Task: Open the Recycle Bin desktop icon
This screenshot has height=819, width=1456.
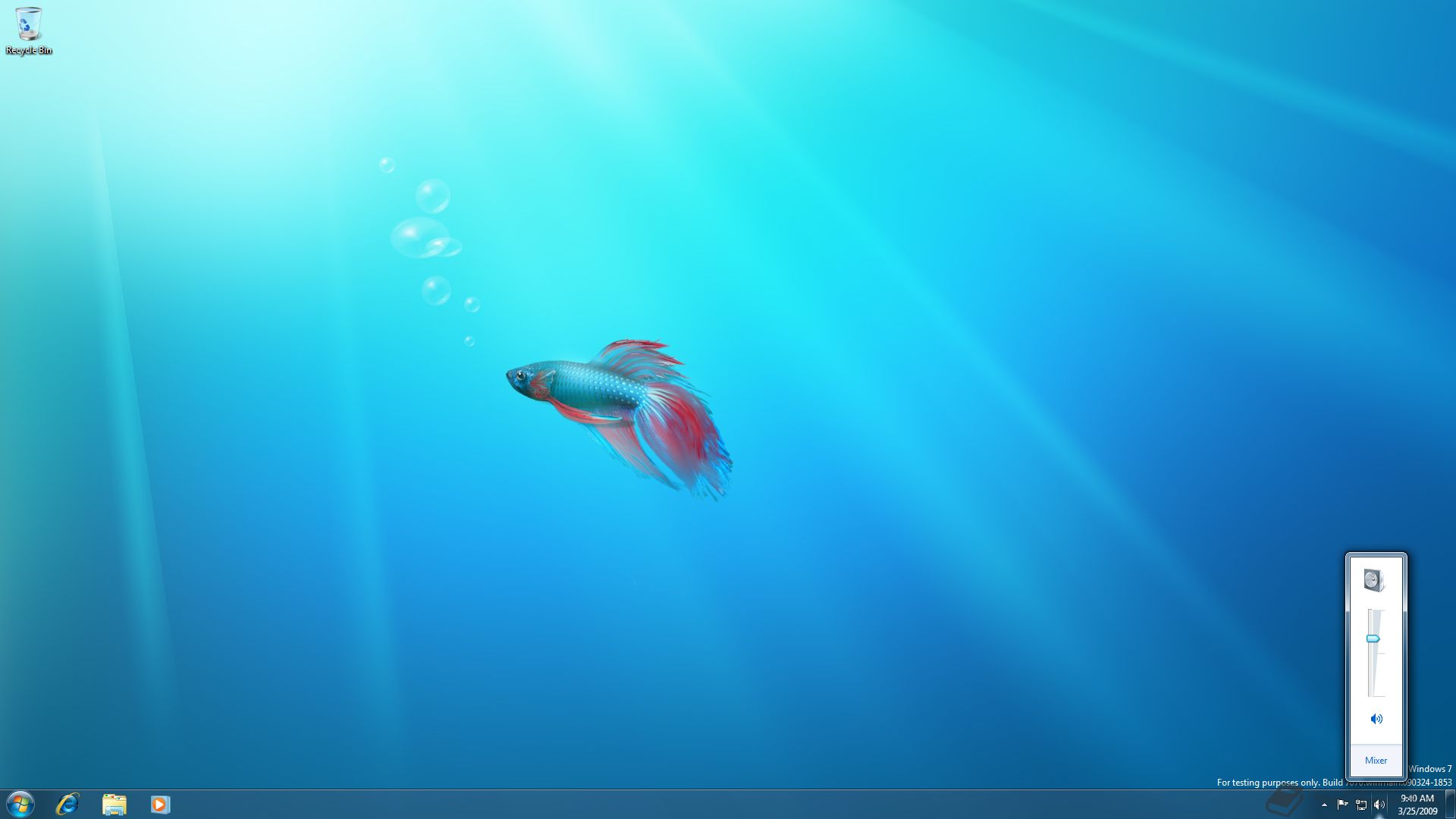Action: (x=29, y=31)
